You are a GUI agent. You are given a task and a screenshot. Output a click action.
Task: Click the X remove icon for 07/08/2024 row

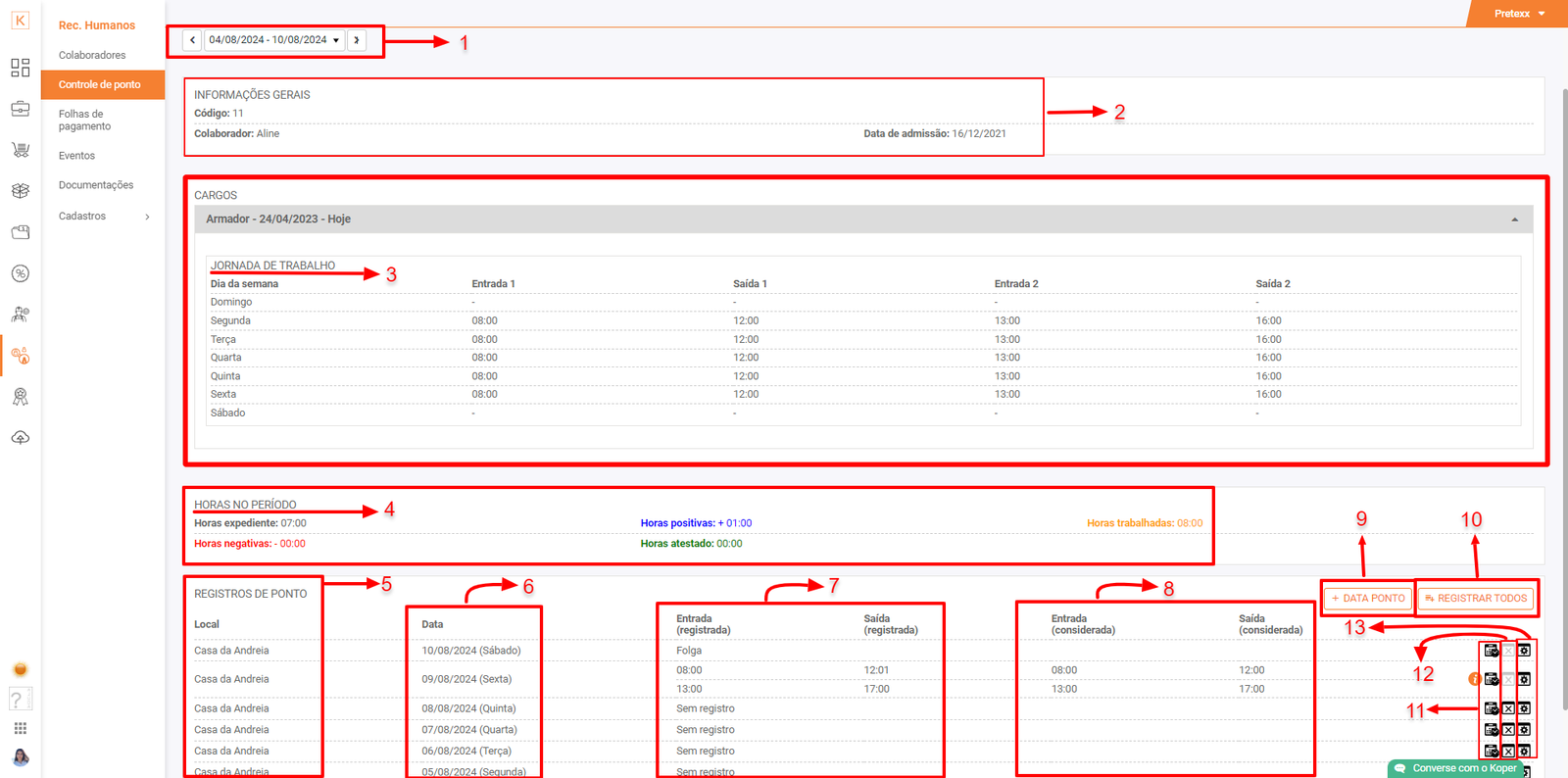1508,730
